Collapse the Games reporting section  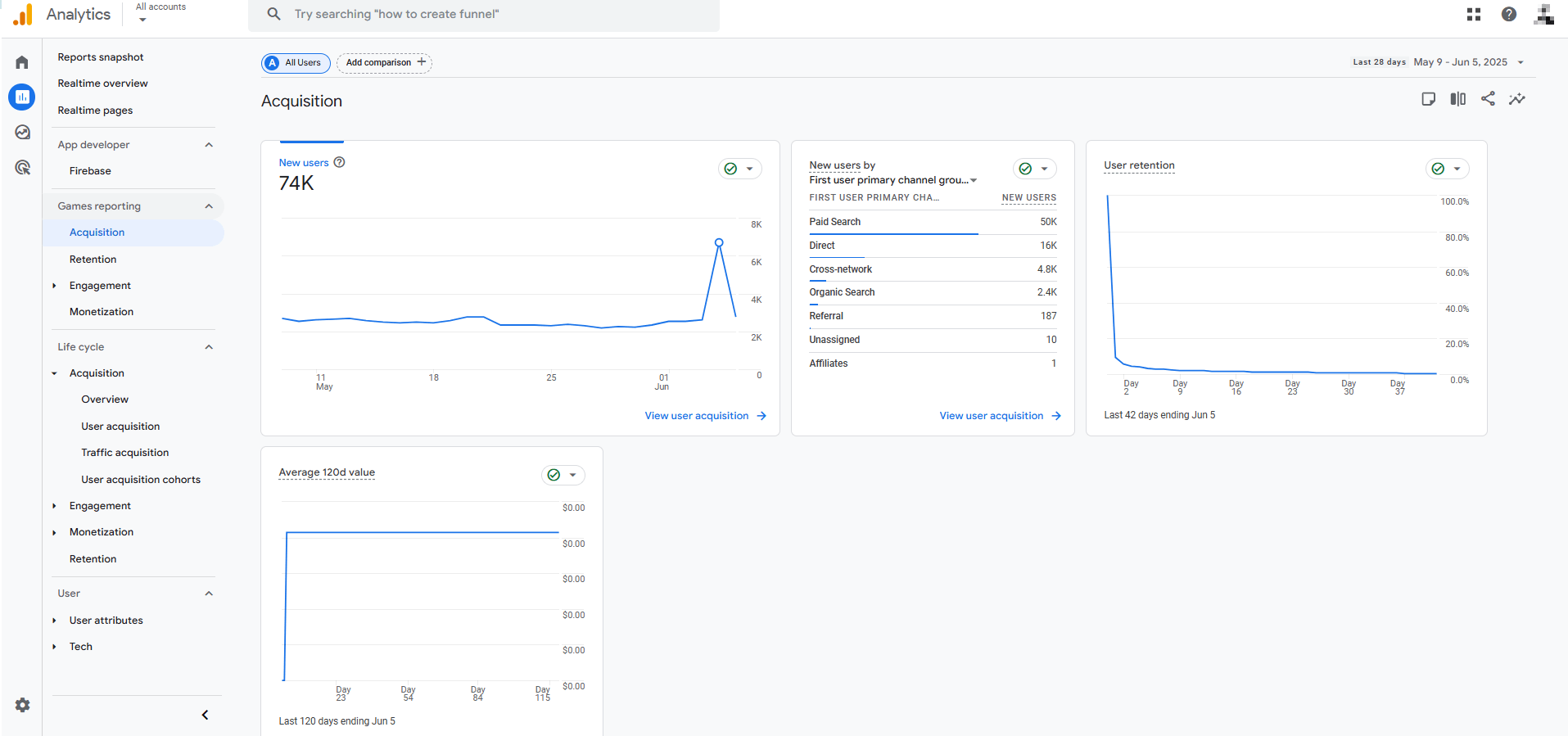pos(209,206)
